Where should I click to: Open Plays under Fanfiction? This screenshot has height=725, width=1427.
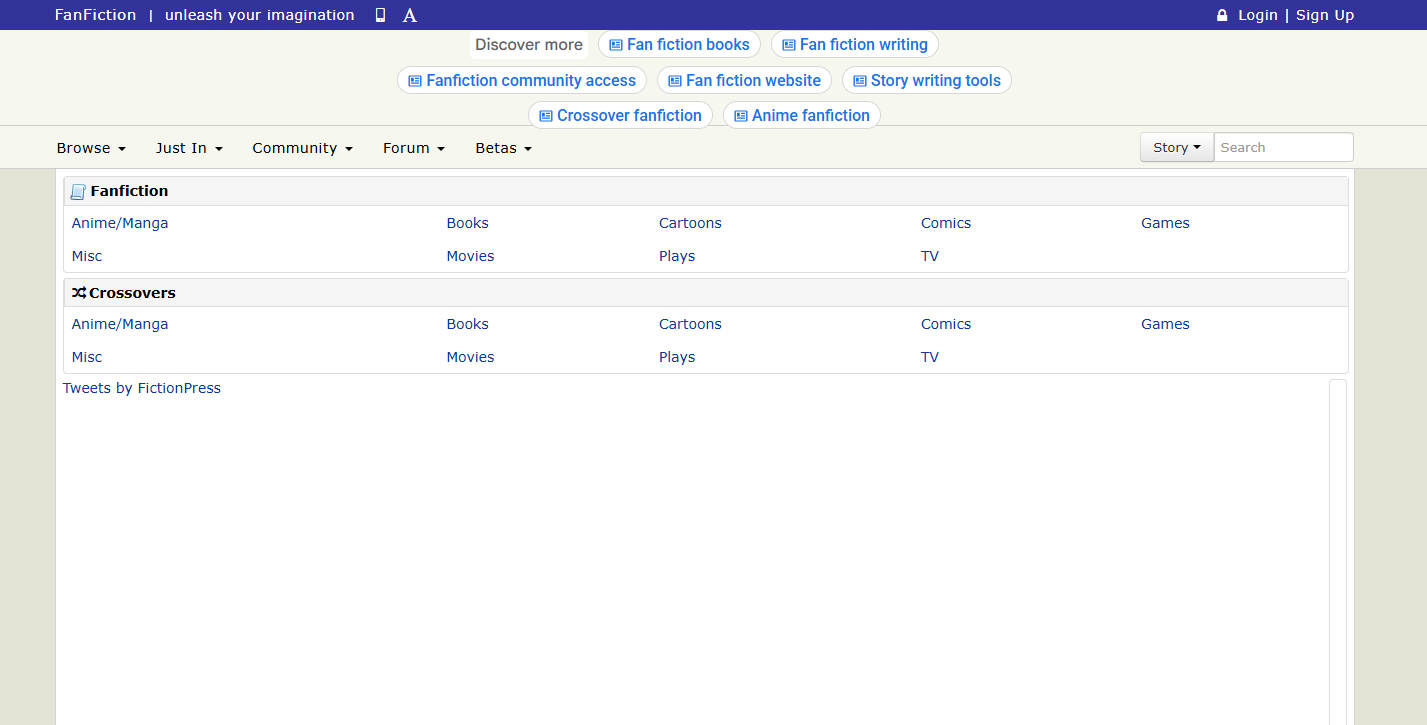677,256
